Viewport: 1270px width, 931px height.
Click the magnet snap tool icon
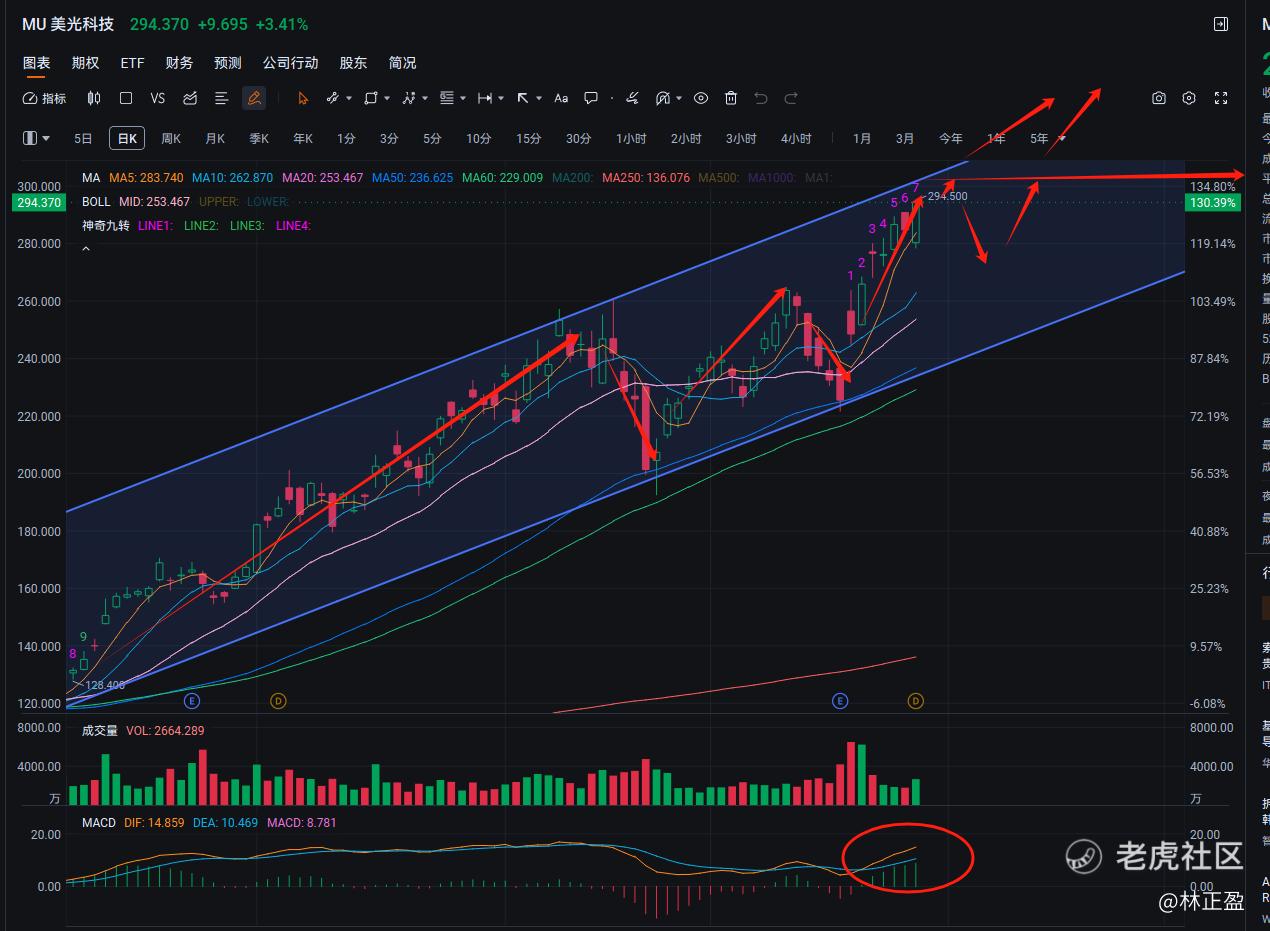coord(663,98)
